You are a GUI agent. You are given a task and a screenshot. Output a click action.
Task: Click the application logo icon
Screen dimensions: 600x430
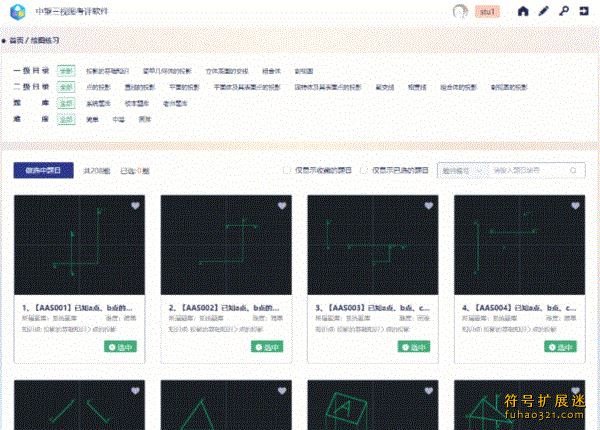18,12
